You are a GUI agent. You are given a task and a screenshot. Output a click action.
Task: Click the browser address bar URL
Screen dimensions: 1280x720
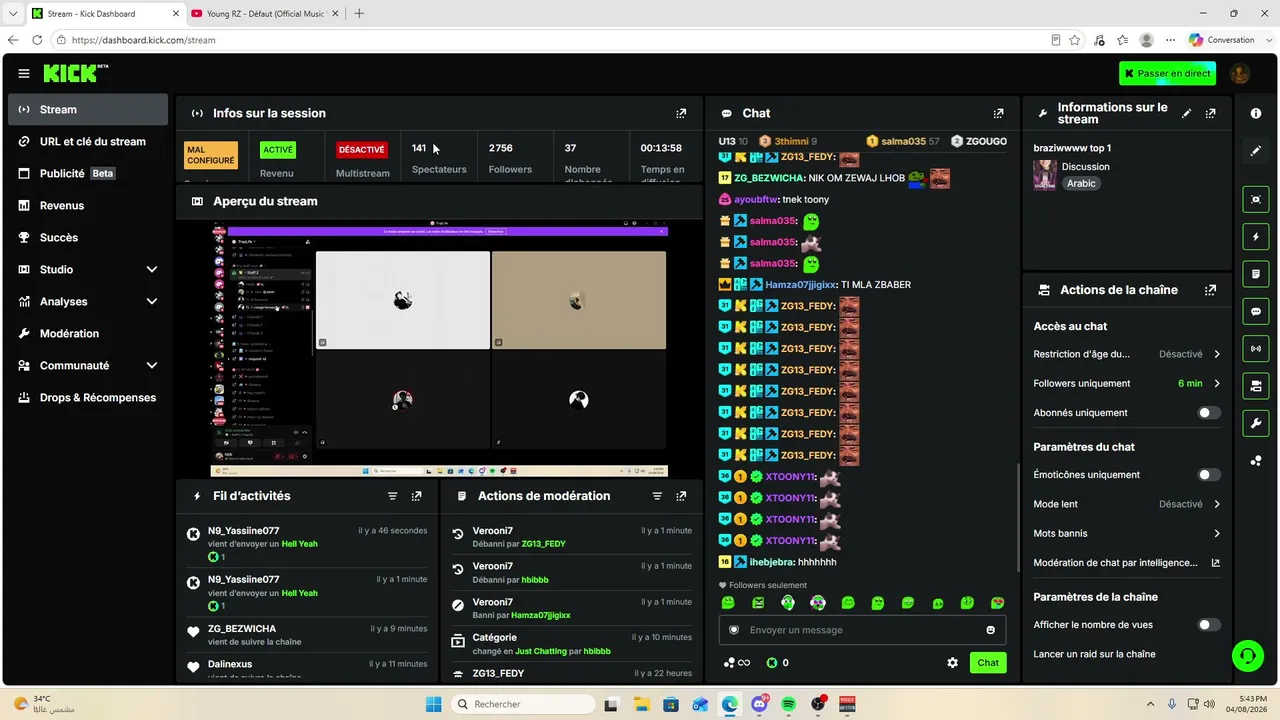tap(143, 40)
